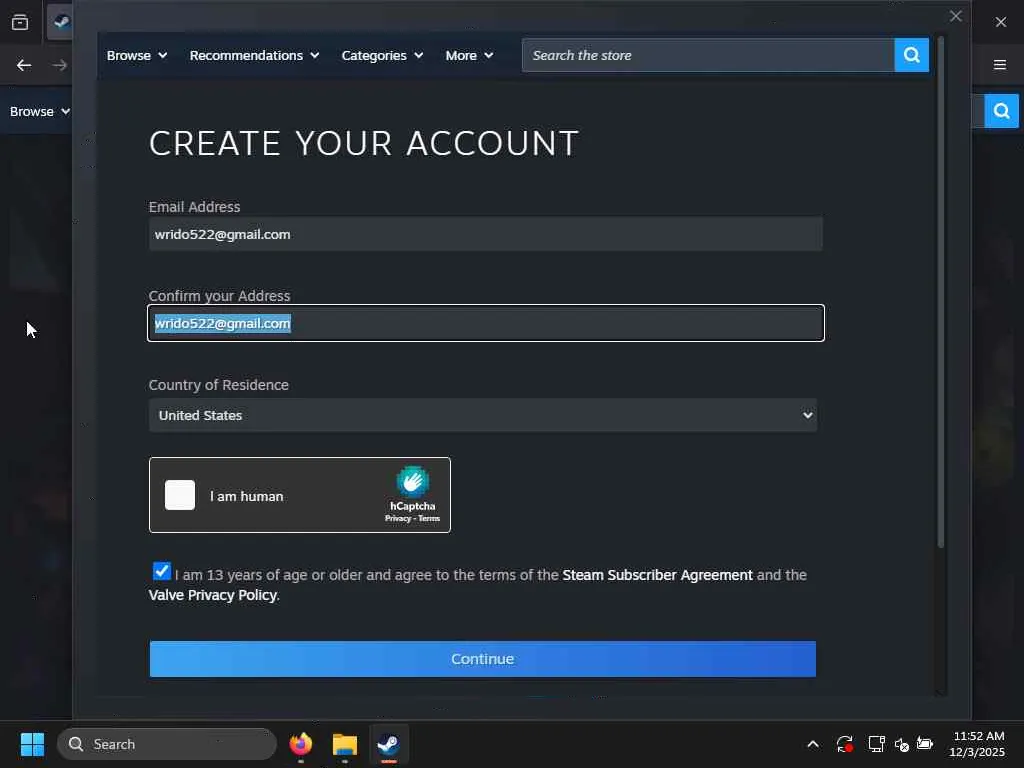Expand the Browse menu in the dialog
This screenshot has height=768, width=1024.
[136, 56]
